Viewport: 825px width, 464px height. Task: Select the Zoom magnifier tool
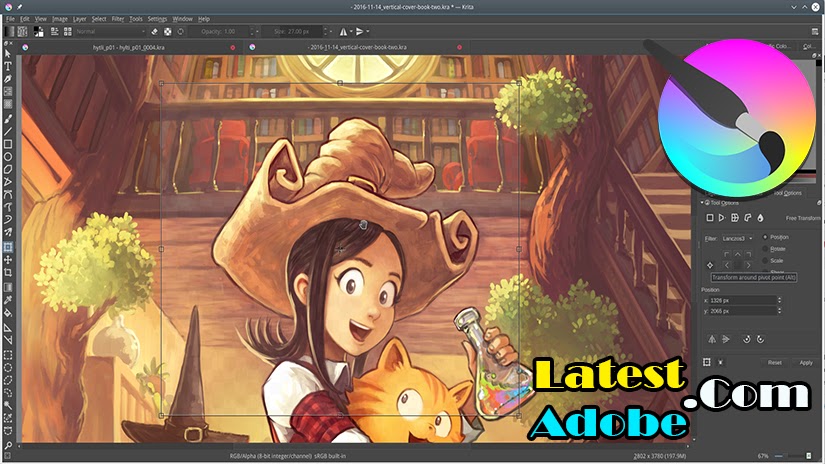tap(8, 446)
